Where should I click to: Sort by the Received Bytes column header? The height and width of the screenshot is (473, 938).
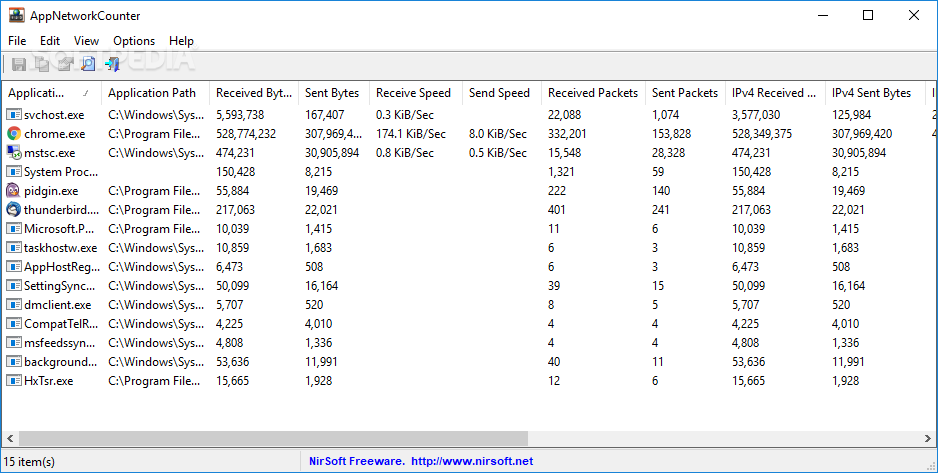click(x=254, y=93)
